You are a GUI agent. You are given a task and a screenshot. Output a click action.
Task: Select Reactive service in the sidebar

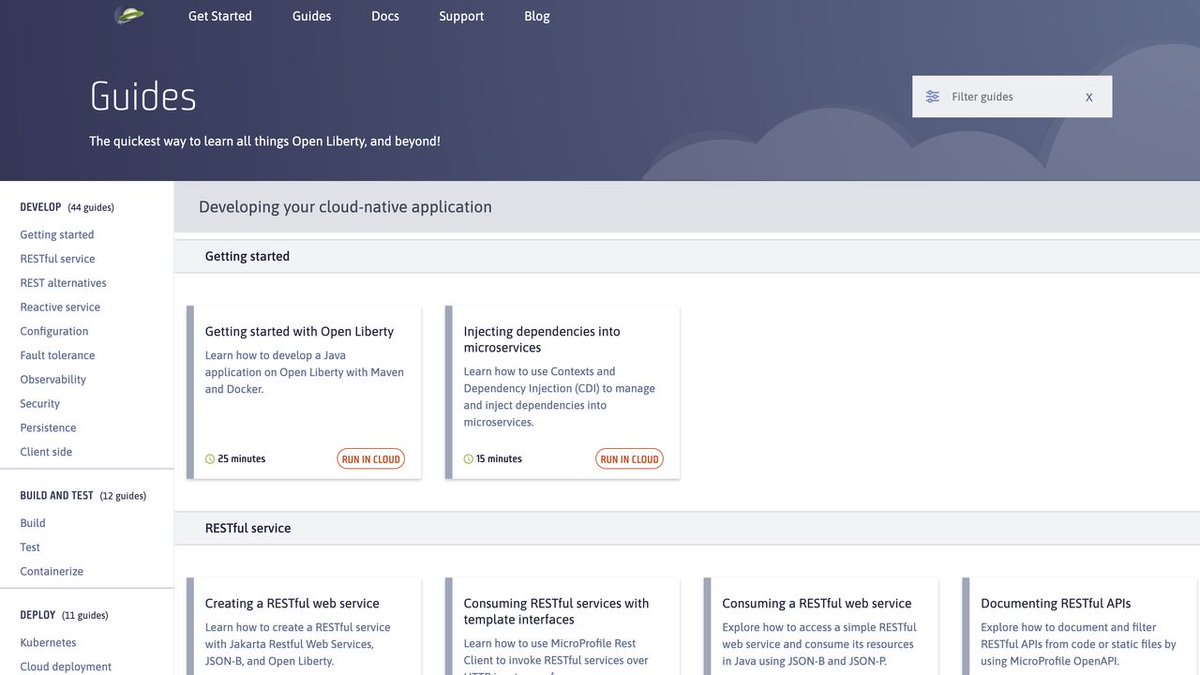click(60, 307)
